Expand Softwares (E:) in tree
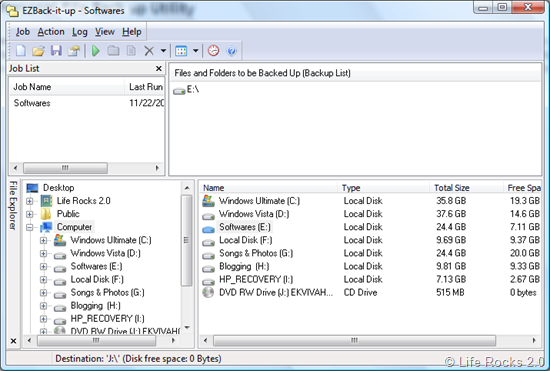Image resolution: width=550 pixels, height=371 pixels. pos(43,267)
